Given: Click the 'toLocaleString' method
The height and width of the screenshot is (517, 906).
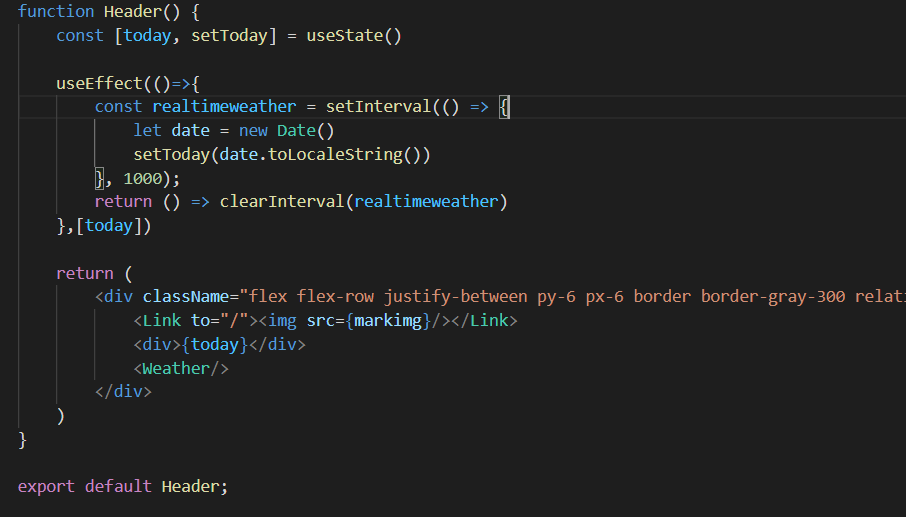Looking at the screenshot, I should [335, 154].
